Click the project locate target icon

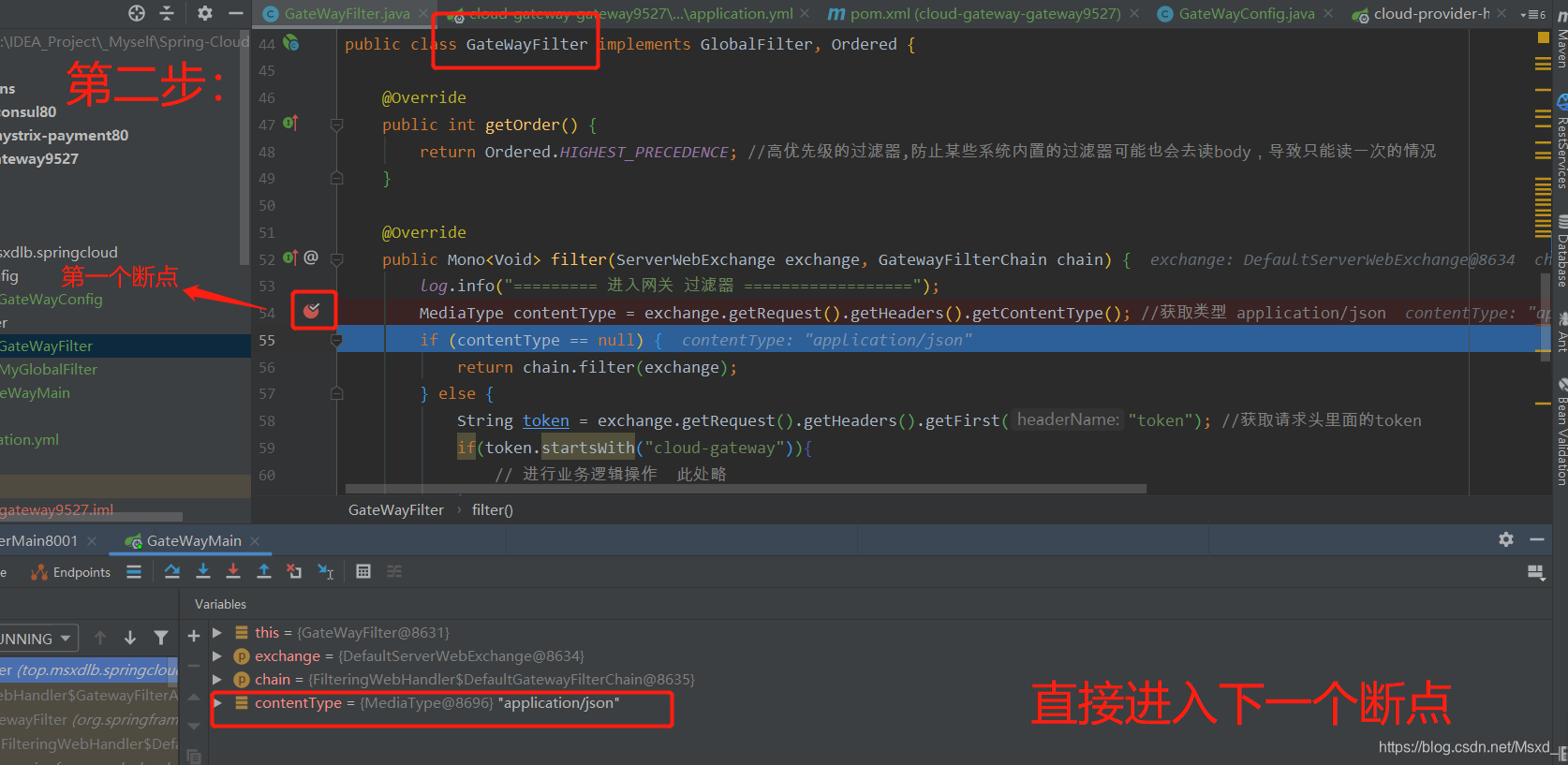(137, 13)
